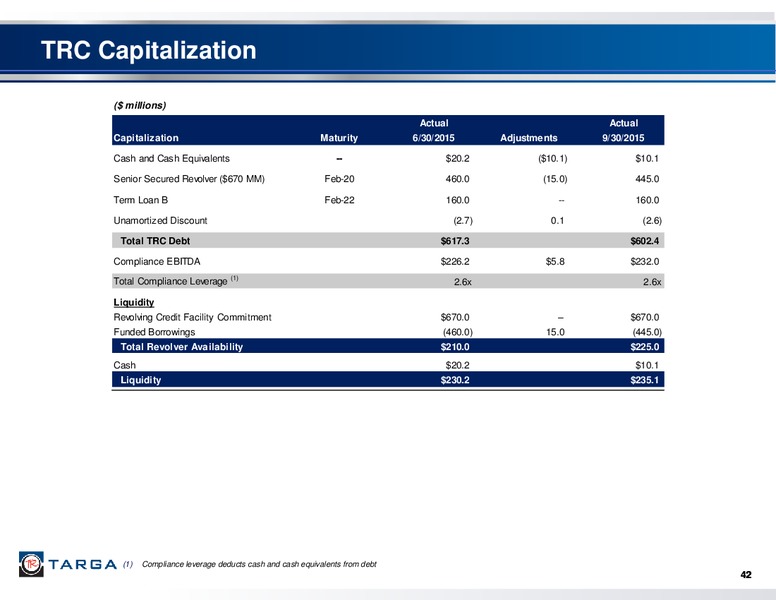776x600 pixels.
Task: Click the '$210.0' availability value
Action: [455, 347]
